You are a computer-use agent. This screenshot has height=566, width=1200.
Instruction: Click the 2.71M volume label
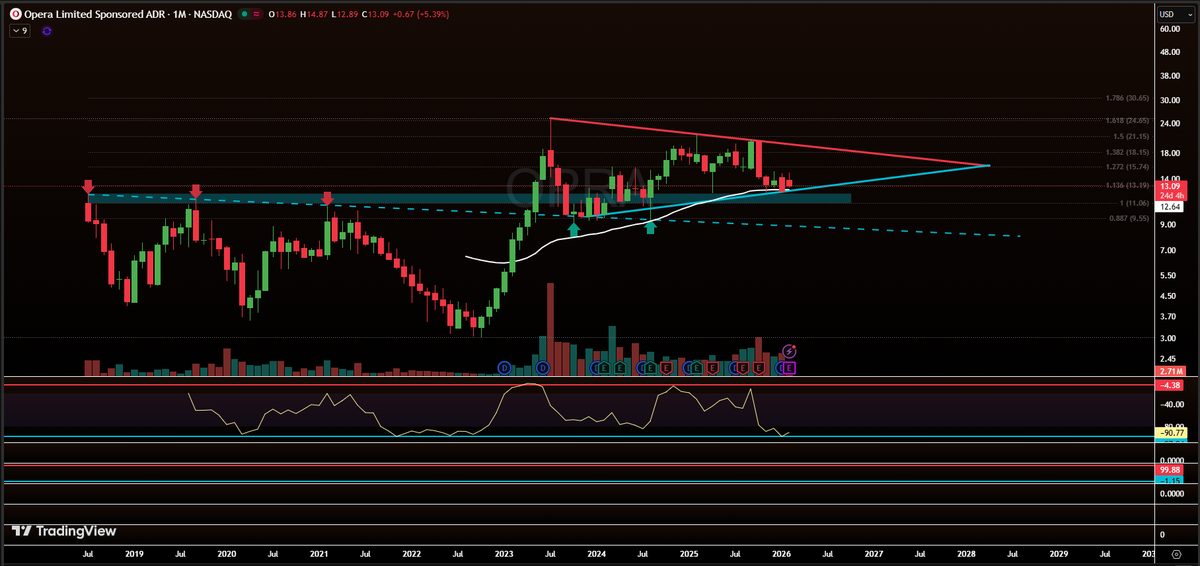[1170, 371]
